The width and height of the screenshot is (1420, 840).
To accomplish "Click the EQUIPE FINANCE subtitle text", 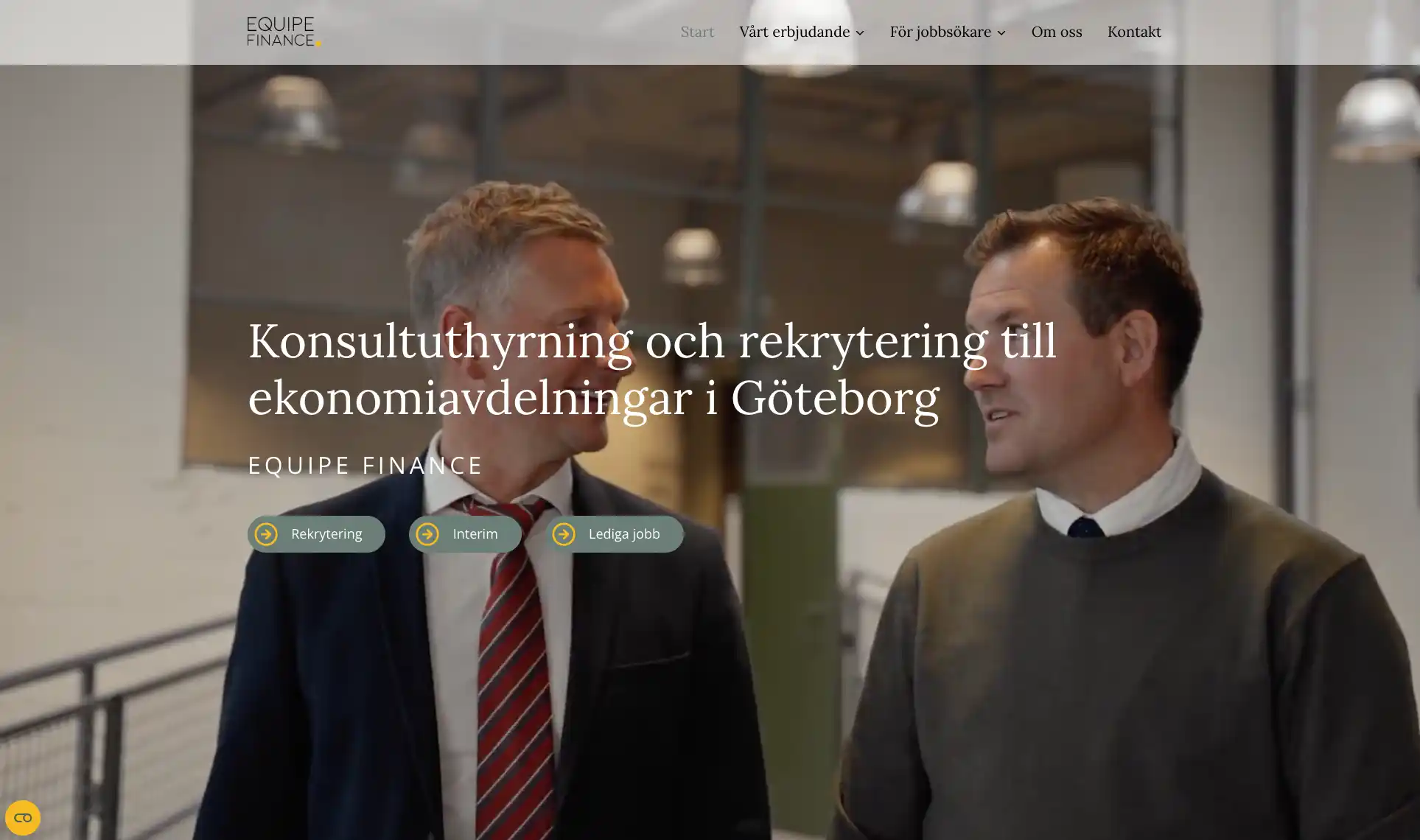I will [366, 466].
